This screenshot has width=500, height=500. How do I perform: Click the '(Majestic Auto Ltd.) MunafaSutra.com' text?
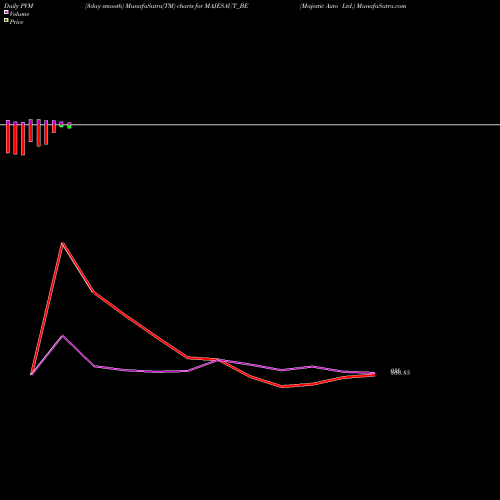[353, 6]
